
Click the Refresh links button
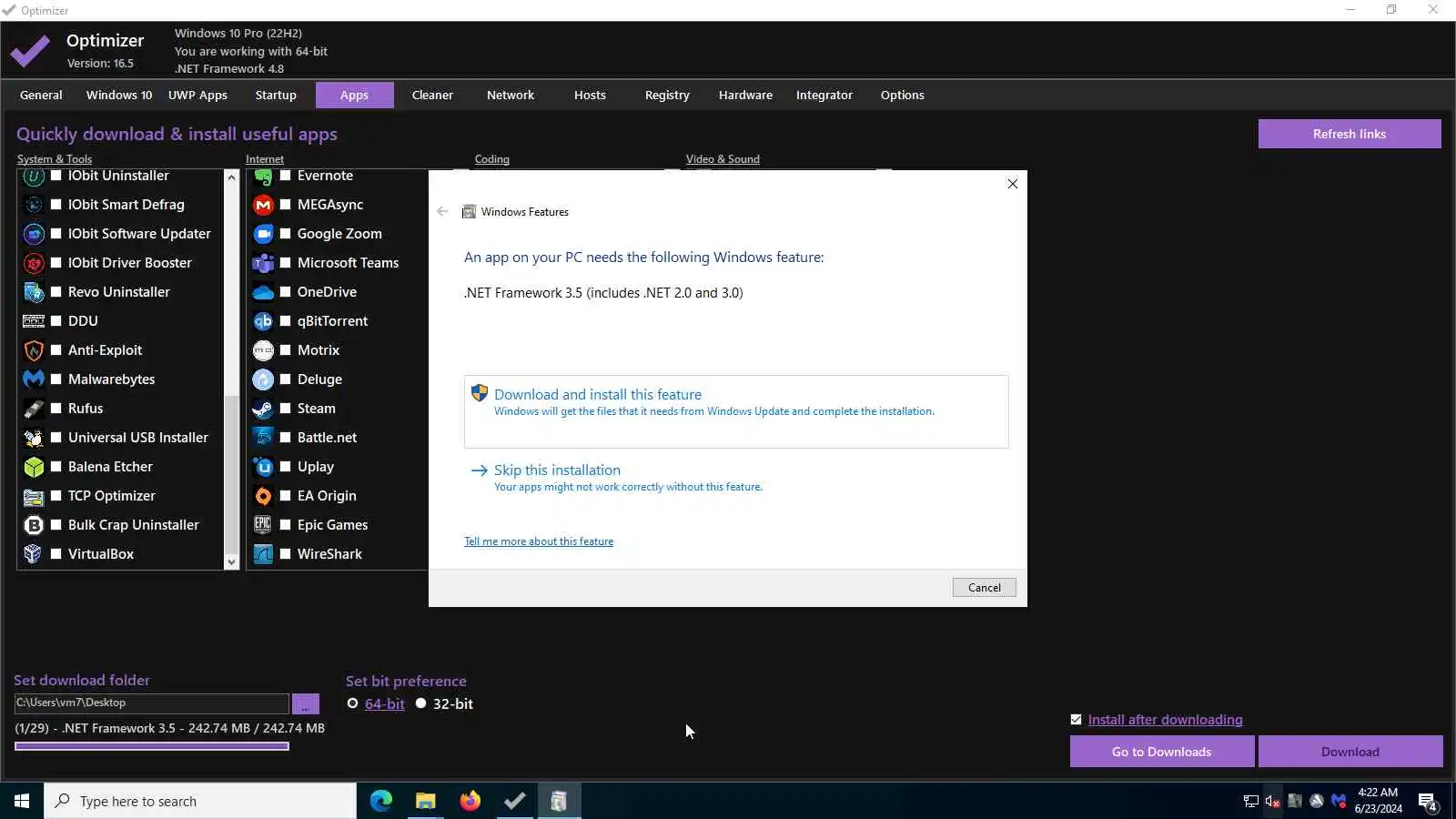point(1350,134)
